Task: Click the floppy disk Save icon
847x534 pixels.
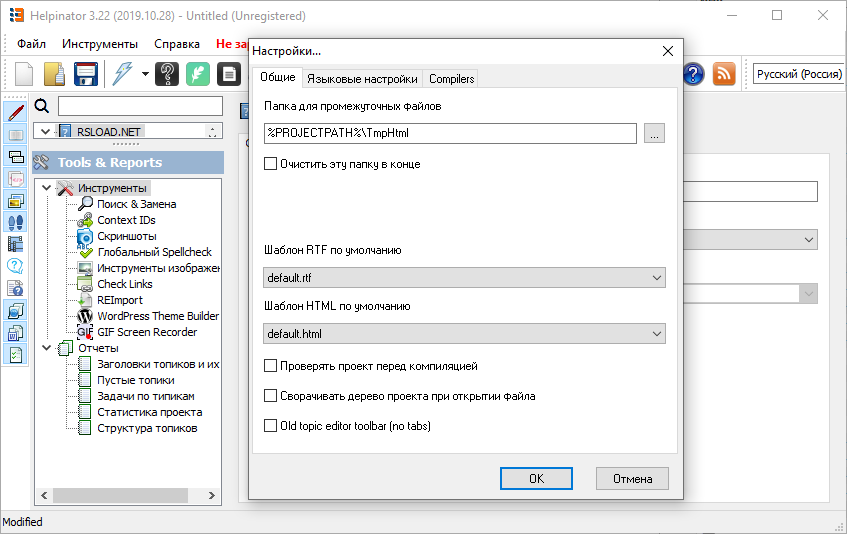Action: pos(85,74)
